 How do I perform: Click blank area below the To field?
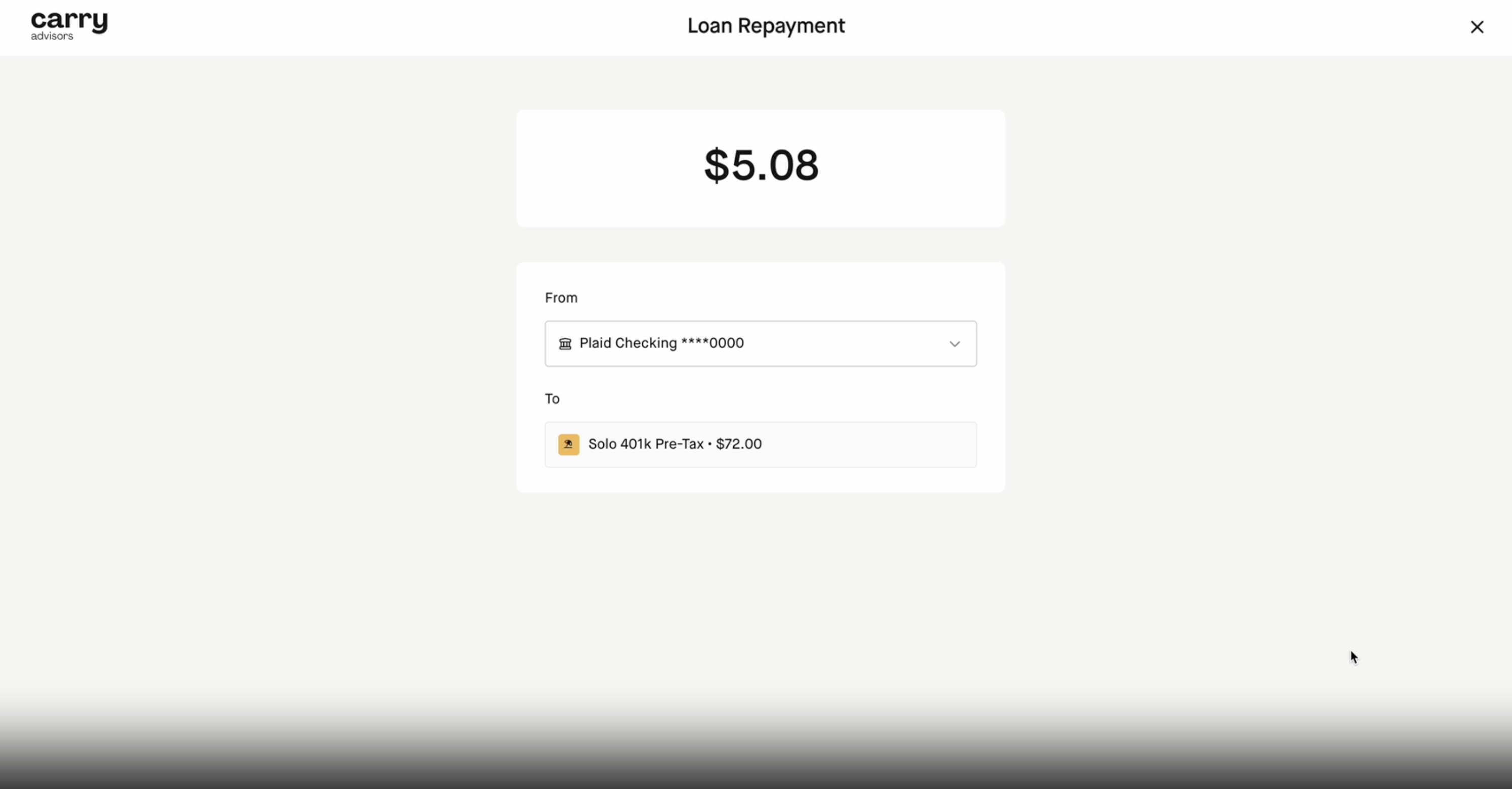pyautogui.click(x=761, y=480)
